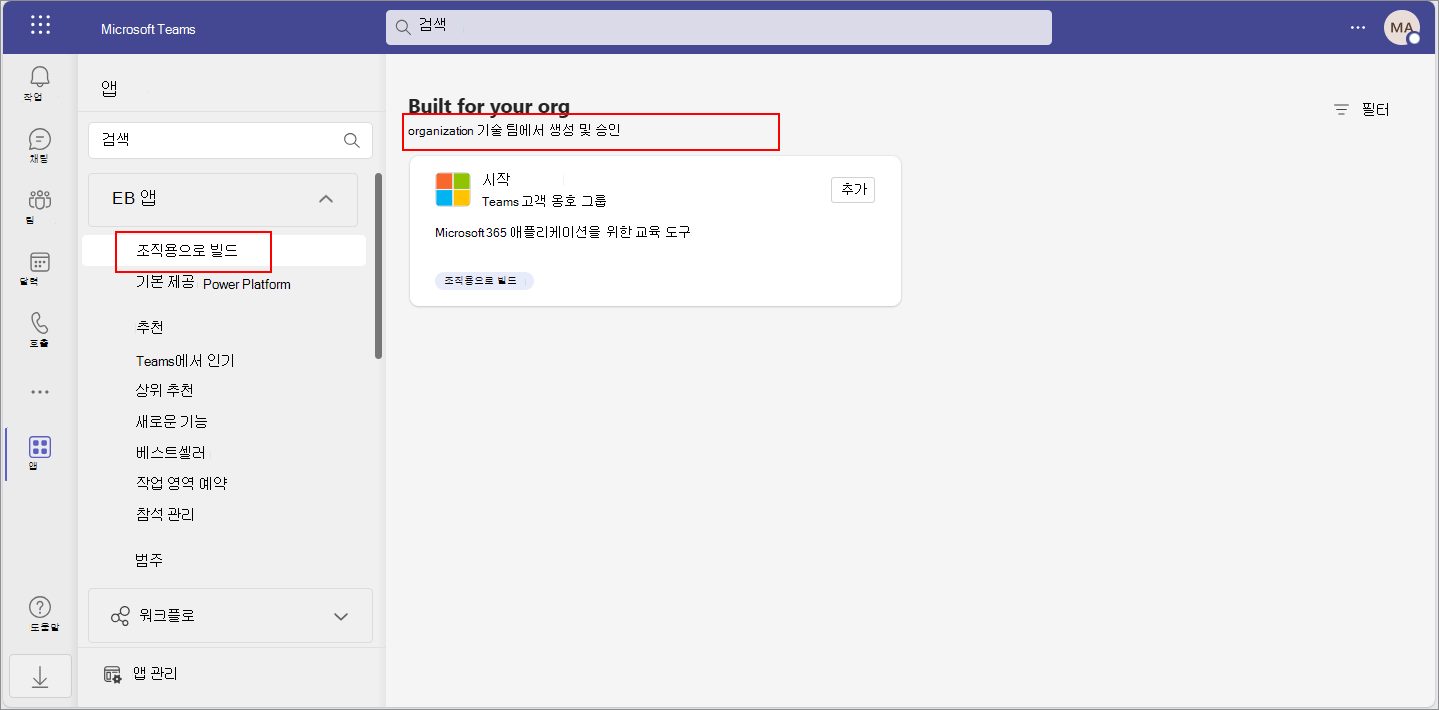
Task: Open the 참석 관리 category
Action: [x=165, y=515]
